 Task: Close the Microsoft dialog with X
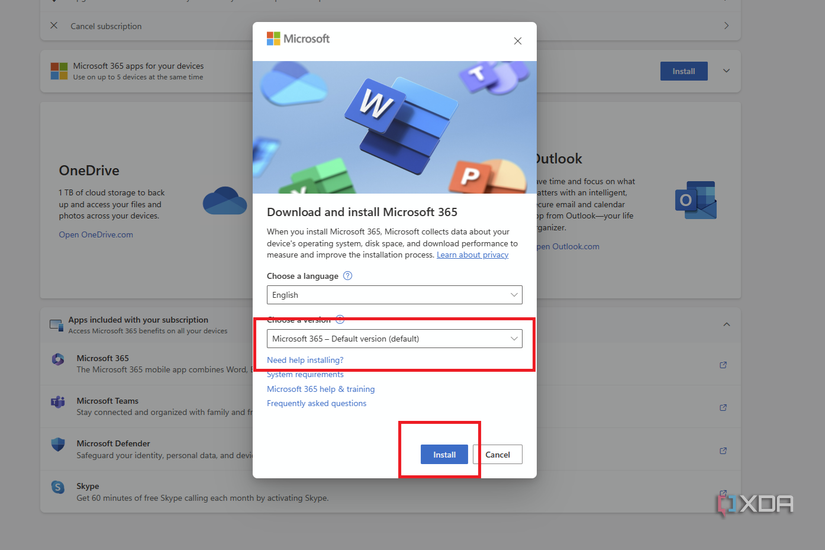tap(517, 41)
